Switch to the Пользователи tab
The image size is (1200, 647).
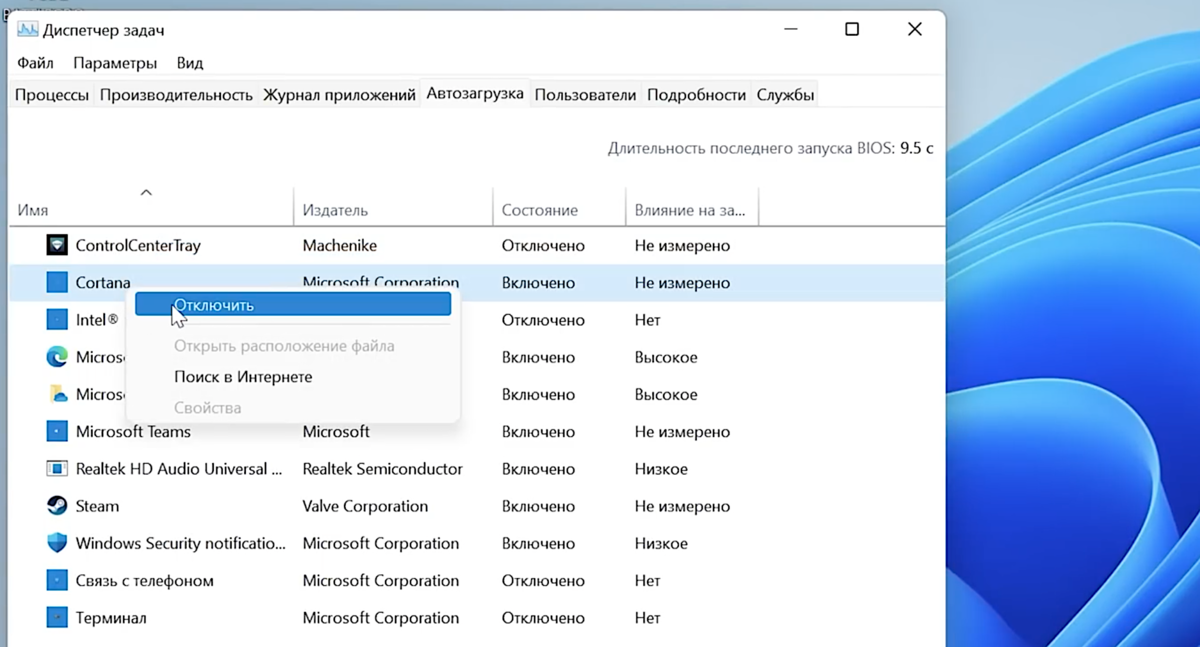coord(585,95)
